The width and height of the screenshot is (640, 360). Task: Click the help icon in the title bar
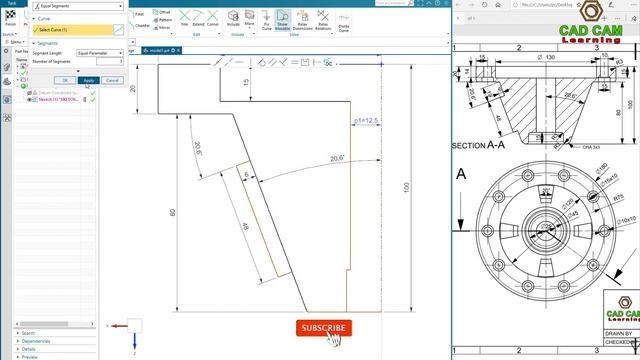click(437, 3)
